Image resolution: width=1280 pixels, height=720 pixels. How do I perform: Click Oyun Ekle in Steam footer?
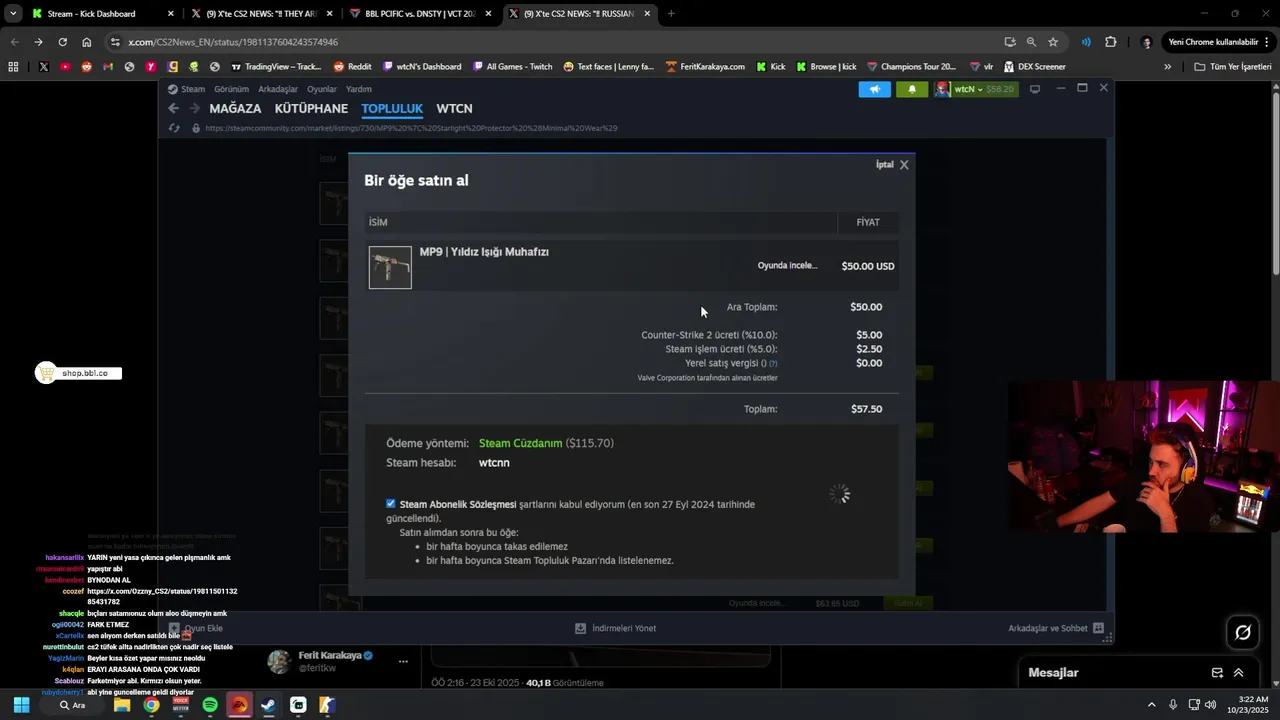pos(196,628)
